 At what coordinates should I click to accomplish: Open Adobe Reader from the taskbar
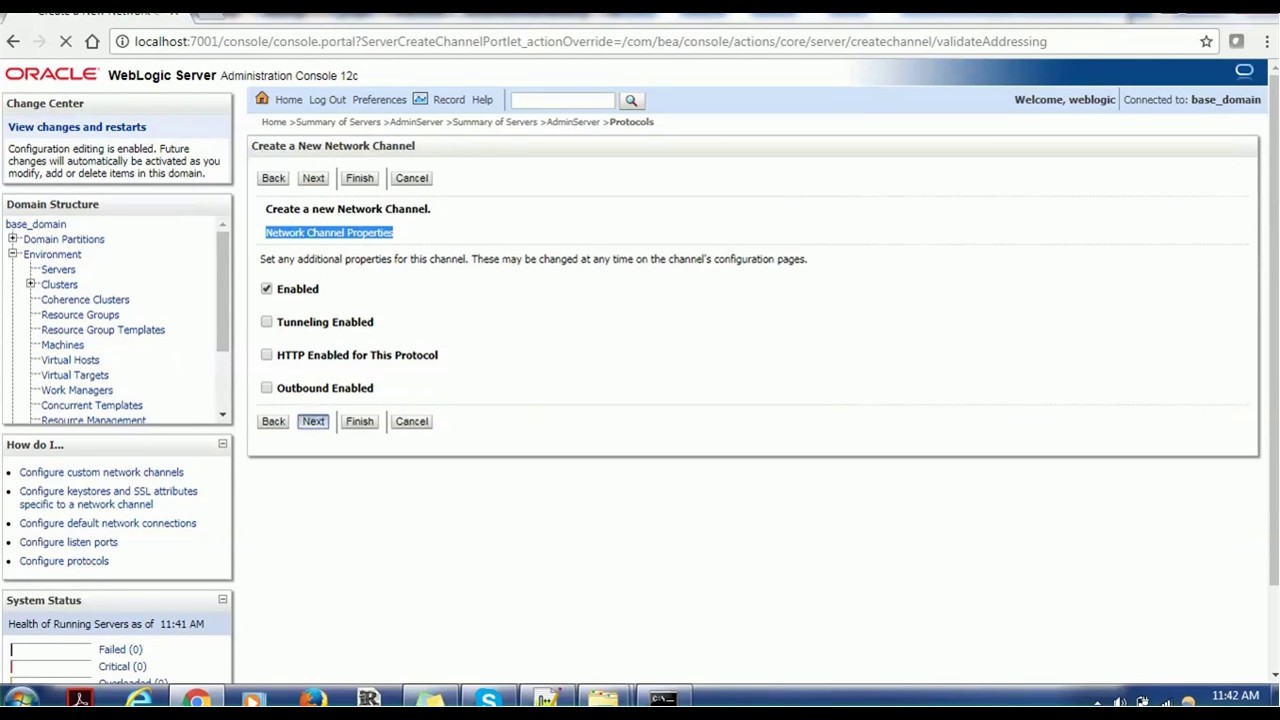click(80, 699)
